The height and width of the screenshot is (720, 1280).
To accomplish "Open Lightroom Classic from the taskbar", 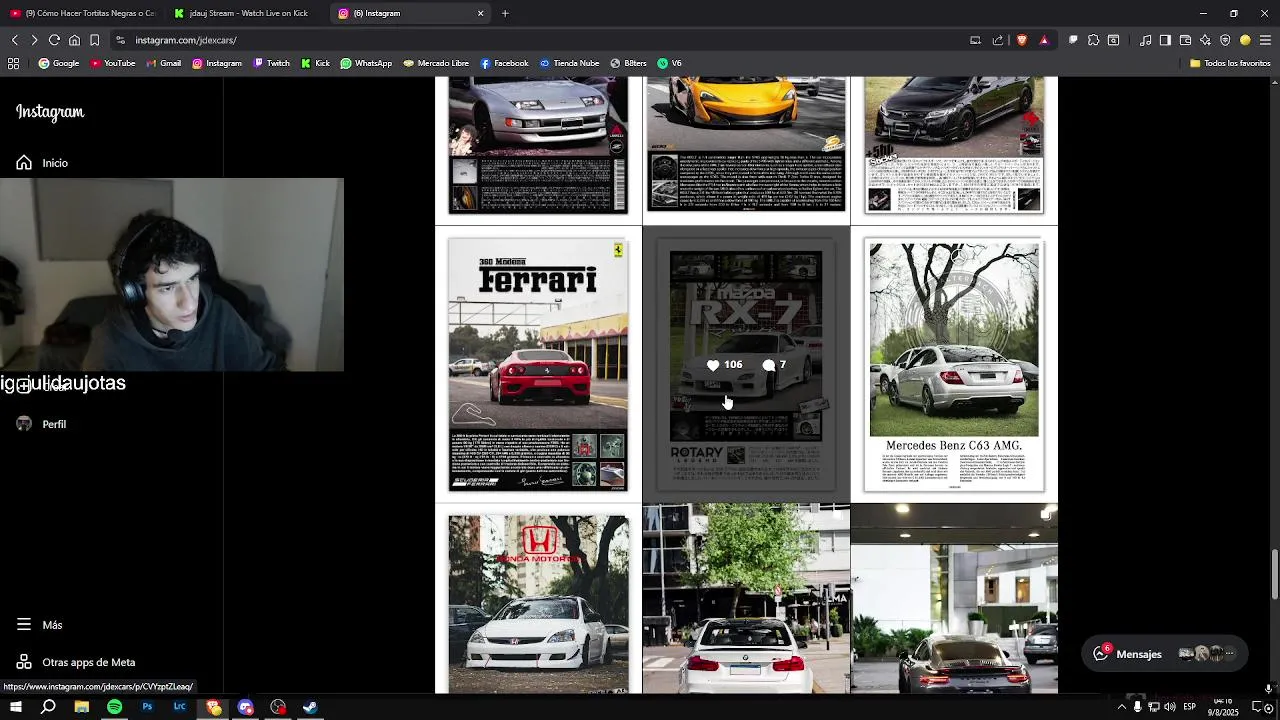I will (x=180, y=707).
